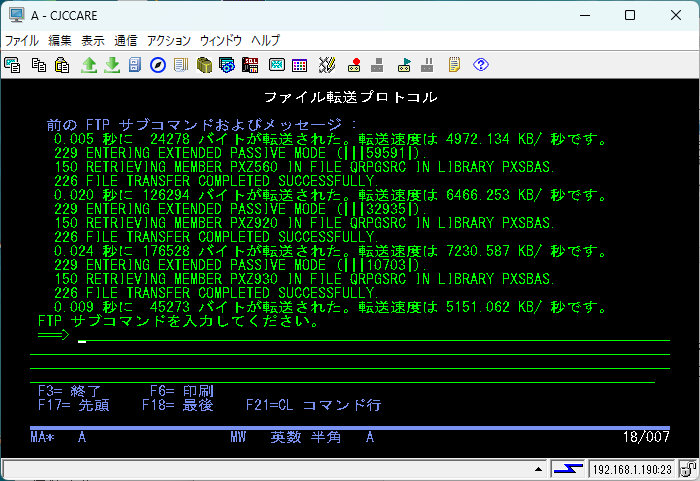Screen dimensions: 700x481
Task: Click the 192.168.1.190:23 host address
Action: coord(632,469)
